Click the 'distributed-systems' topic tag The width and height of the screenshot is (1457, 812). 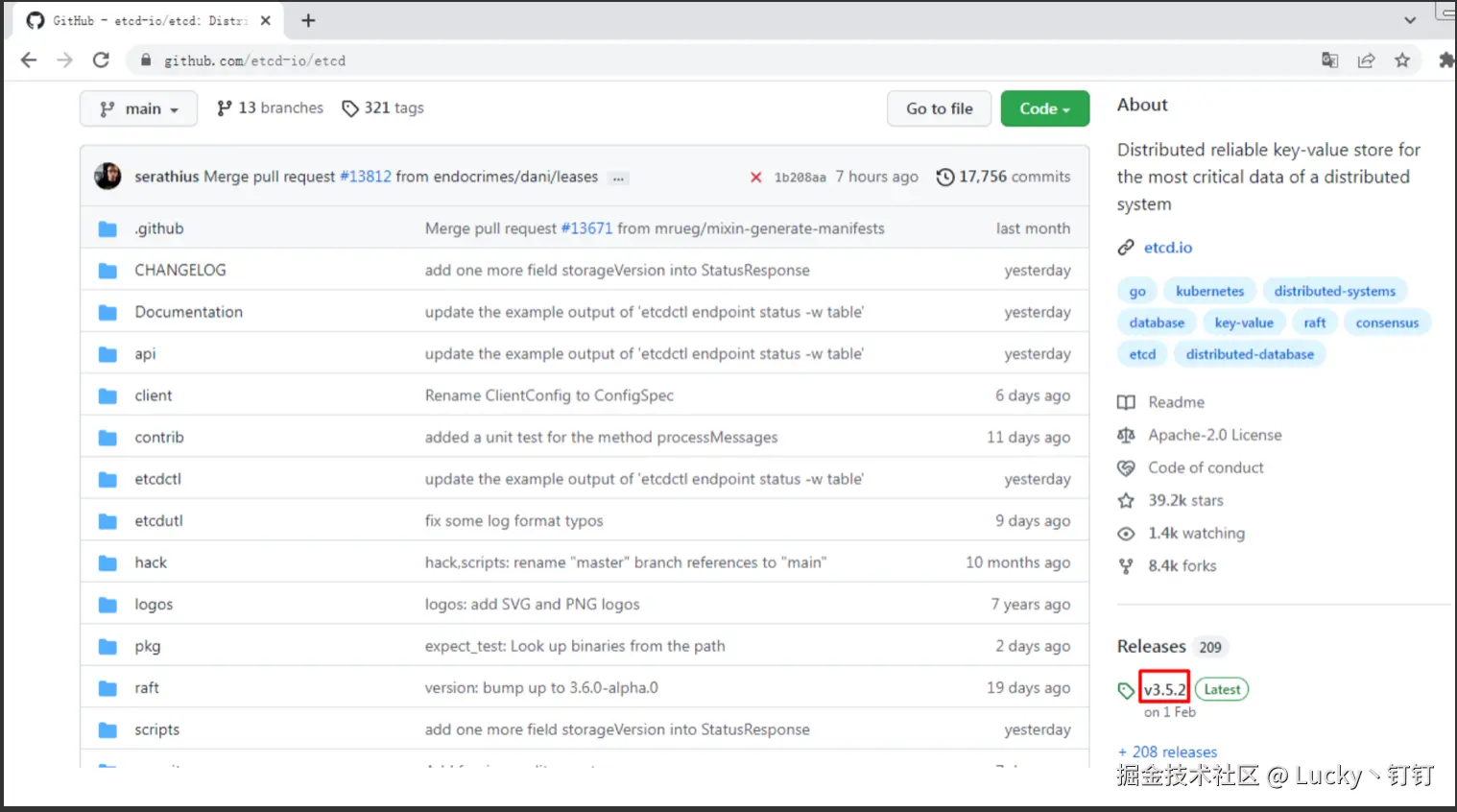1335,291
